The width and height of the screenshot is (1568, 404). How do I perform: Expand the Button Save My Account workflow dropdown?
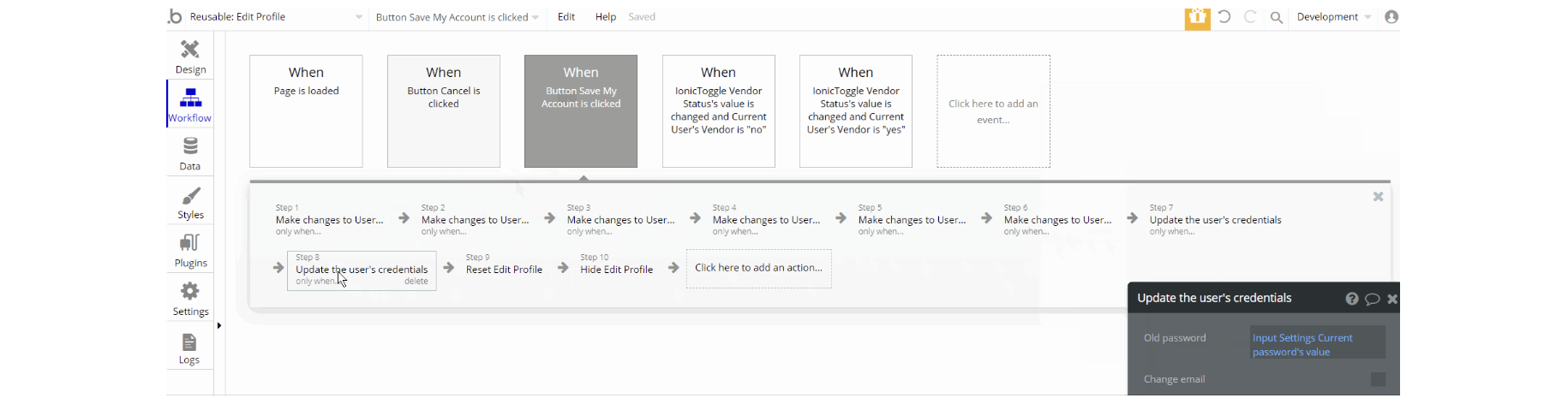(536, 17)
